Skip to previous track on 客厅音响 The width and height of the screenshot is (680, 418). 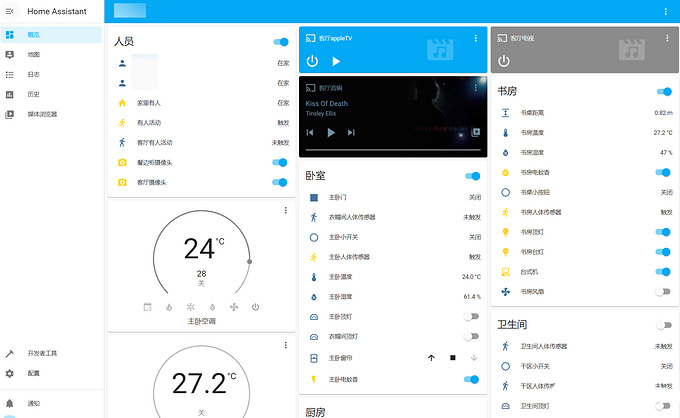pyautogui.click(x=310, y=133)
